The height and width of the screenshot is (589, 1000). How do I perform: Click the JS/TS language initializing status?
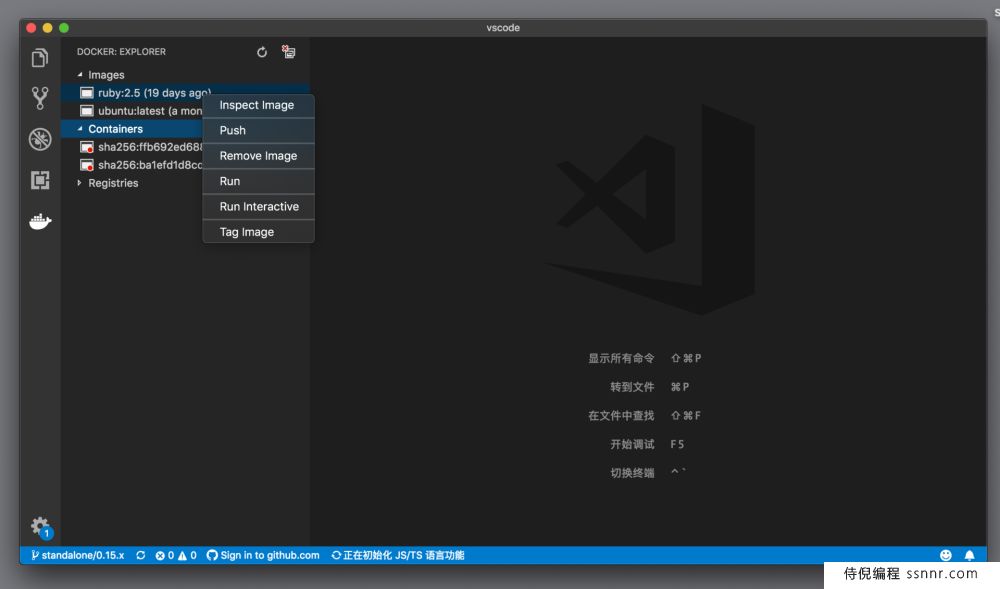pos(398,555)
